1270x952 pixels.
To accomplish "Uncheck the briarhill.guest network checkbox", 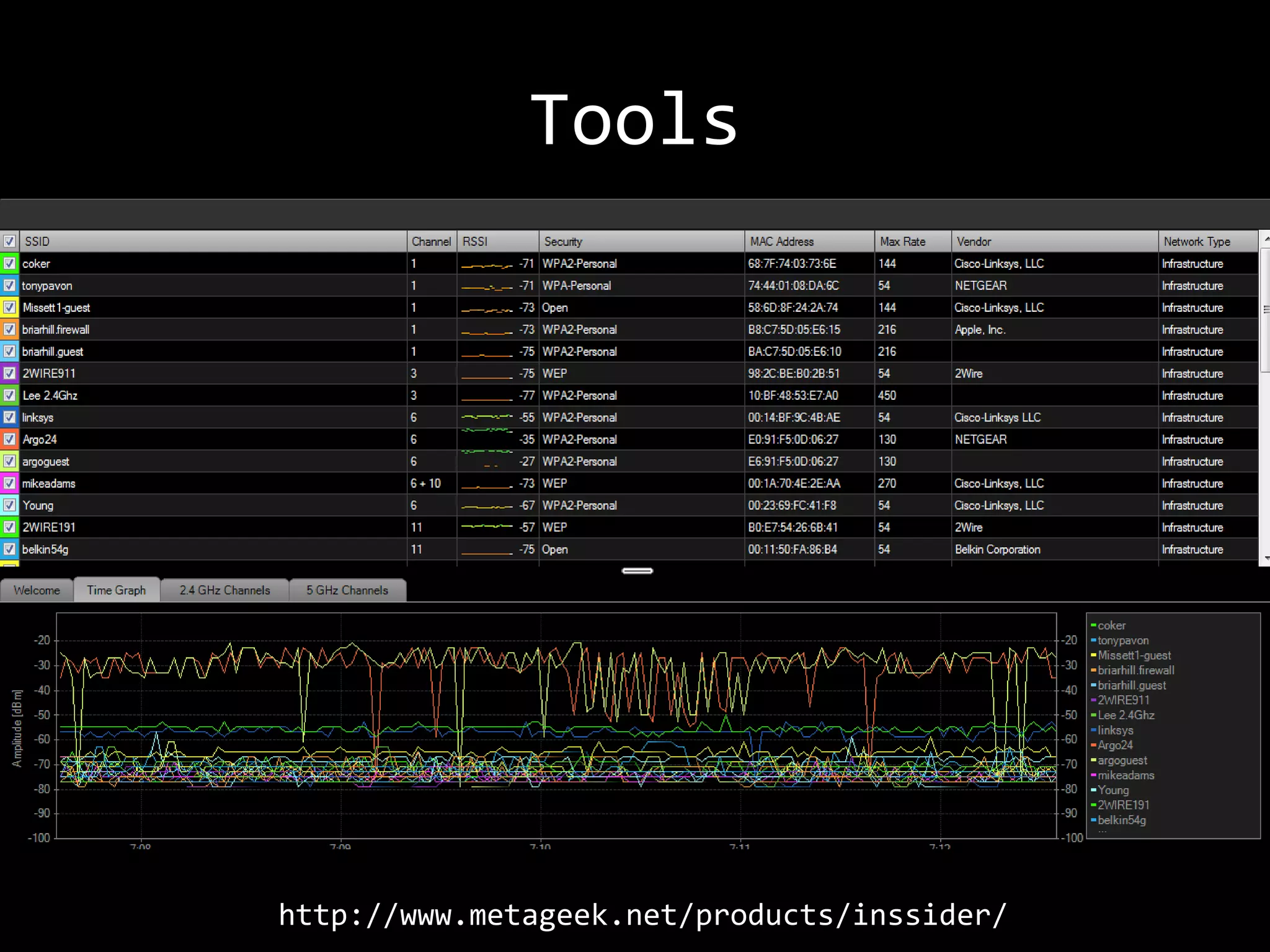I will [9, 351].
